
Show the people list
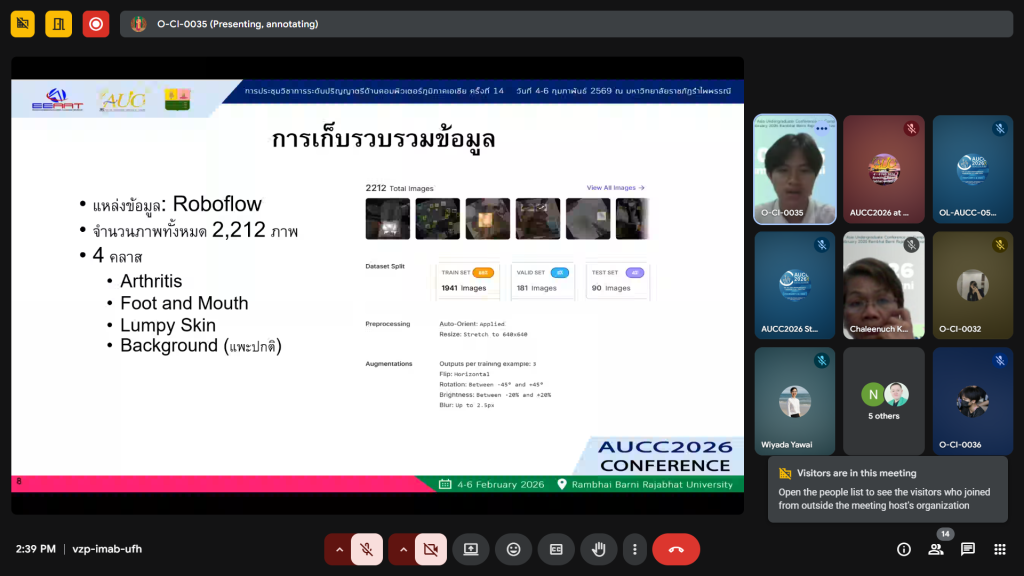(936, 549)
